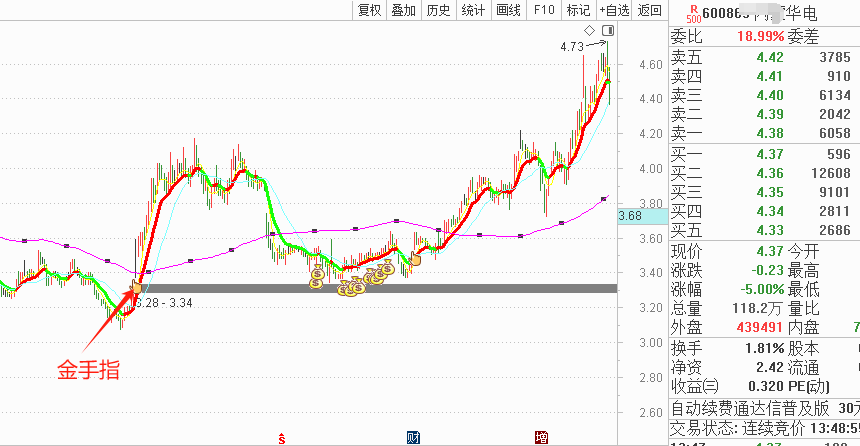Click the 委比 value 18.99%
The image size is (860, 446).
point(760,37)
